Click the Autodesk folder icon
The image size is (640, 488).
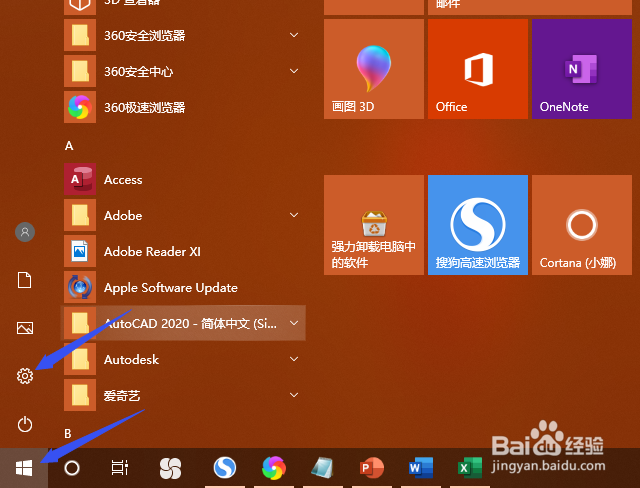click(80, 359)
